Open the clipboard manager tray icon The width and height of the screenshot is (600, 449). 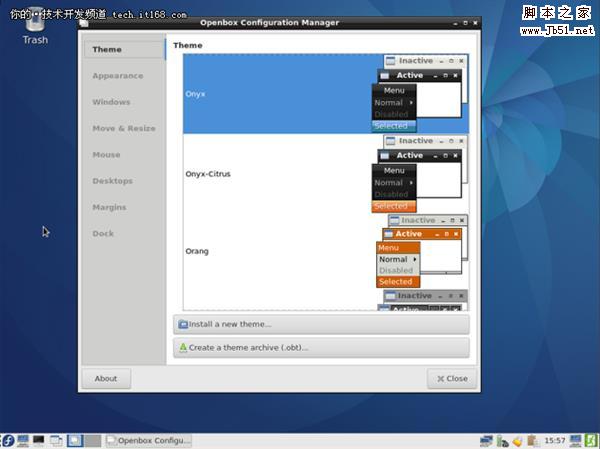click(x=533, y=441)
